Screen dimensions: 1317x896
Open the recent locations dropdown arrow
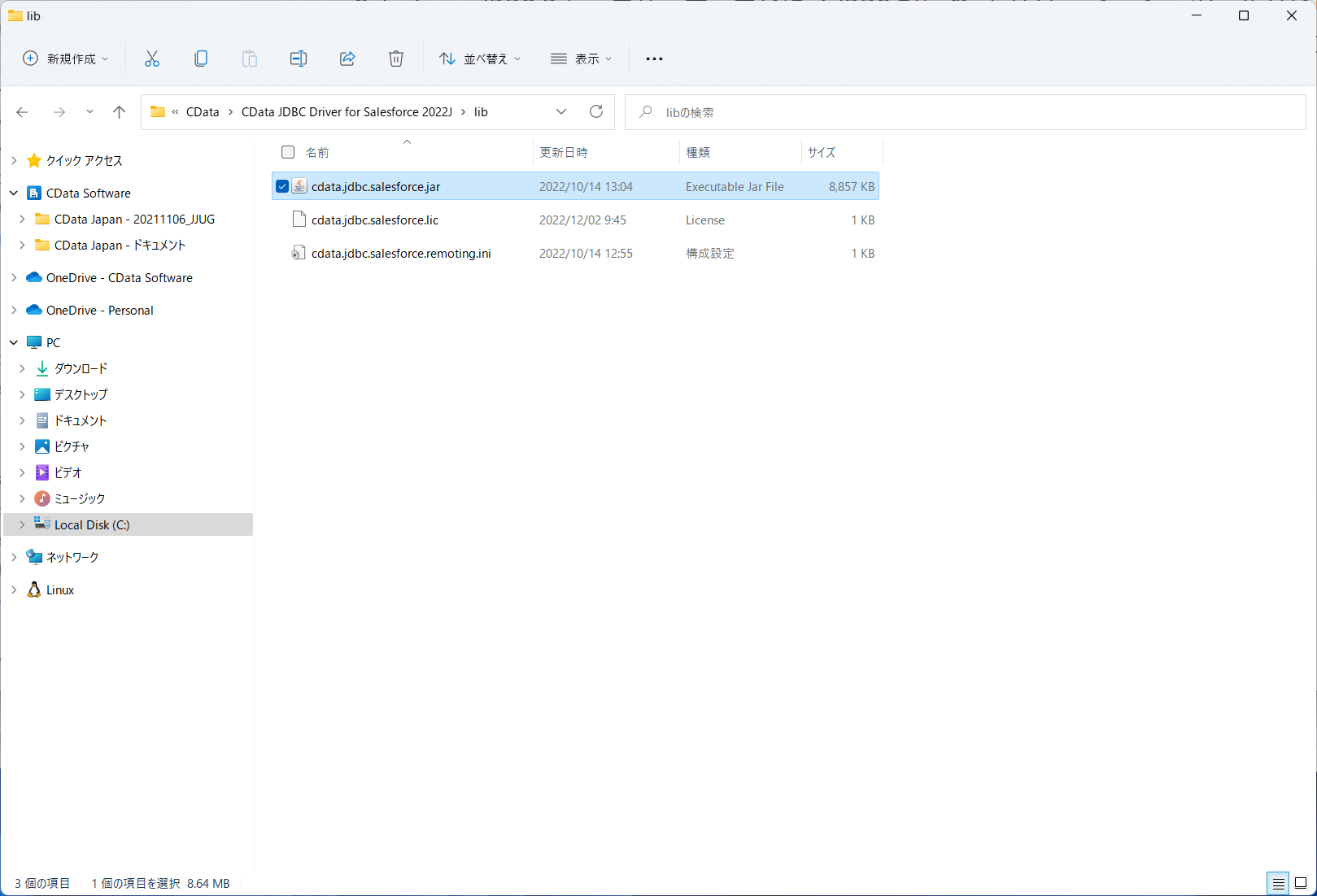(x=89, y=112)
